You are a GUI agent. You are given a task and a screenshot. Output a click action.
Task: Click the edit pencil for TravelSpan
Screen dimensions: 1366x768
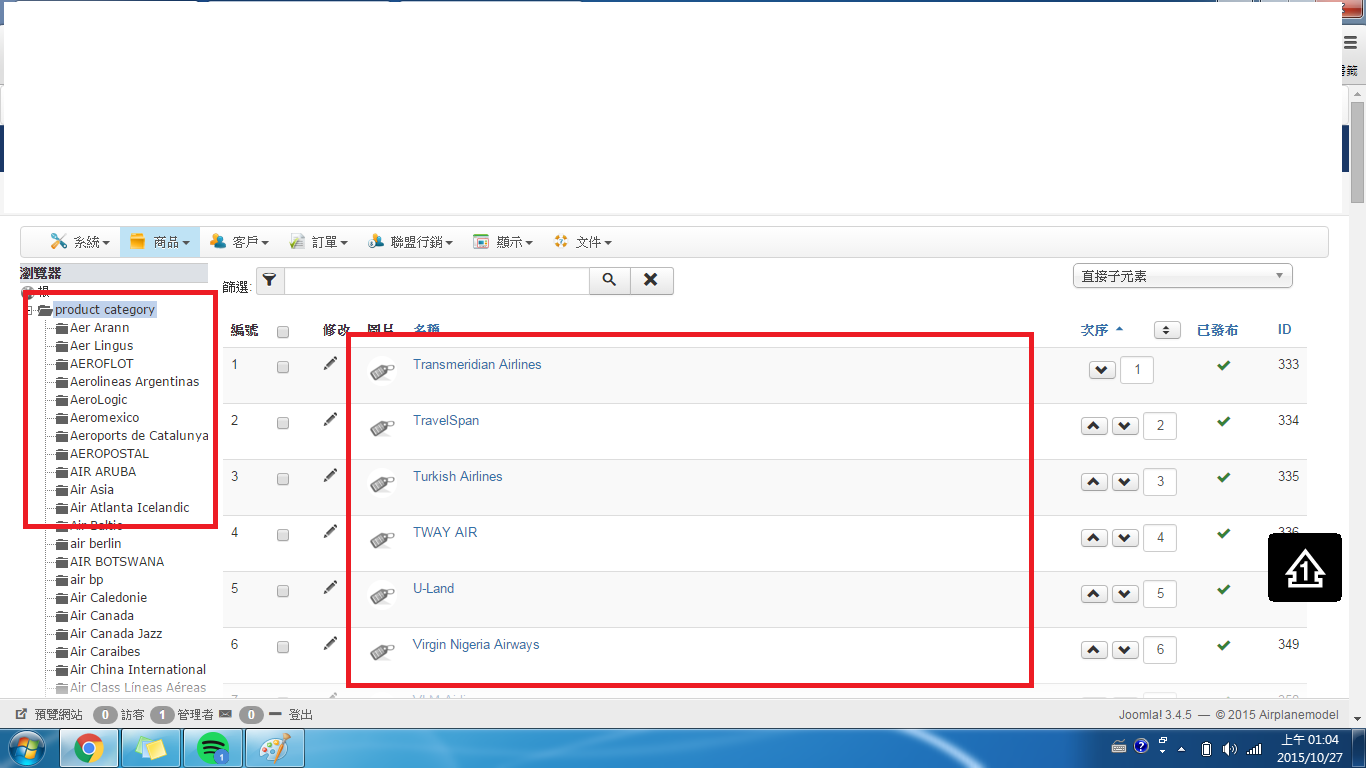(x=330, y=420)
